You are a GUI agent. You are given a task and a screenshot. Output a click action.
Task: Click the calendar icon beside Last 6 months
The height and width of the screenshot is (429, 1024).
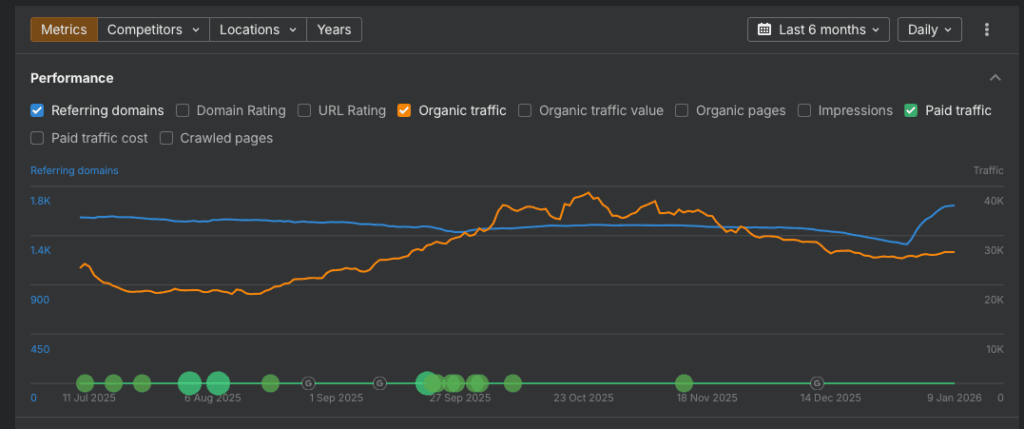[764, 30]
